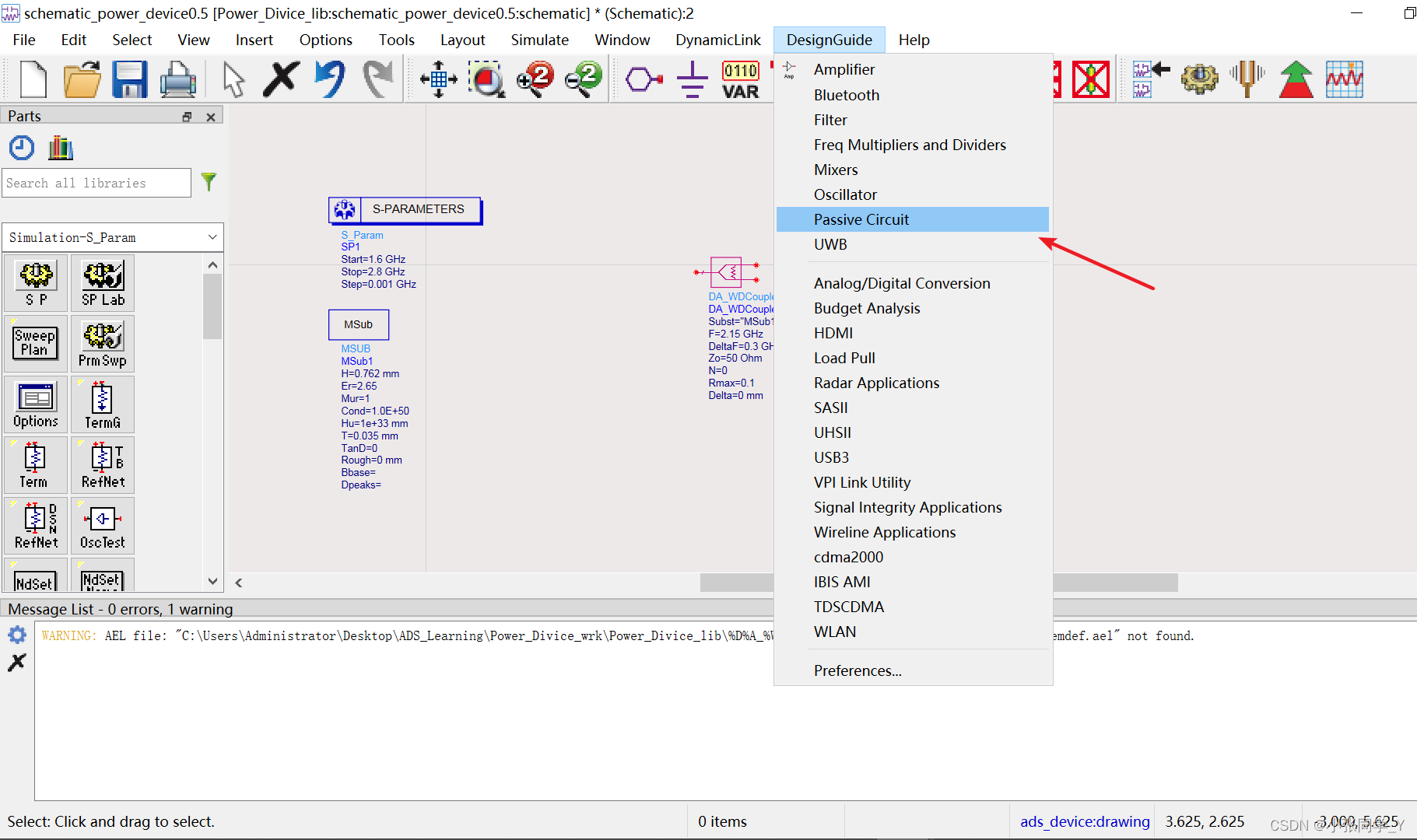The height and width of the screenshot is (840, 1417).
Task: Select Filter from the DesignGuide menu
Action: (913, 120)
